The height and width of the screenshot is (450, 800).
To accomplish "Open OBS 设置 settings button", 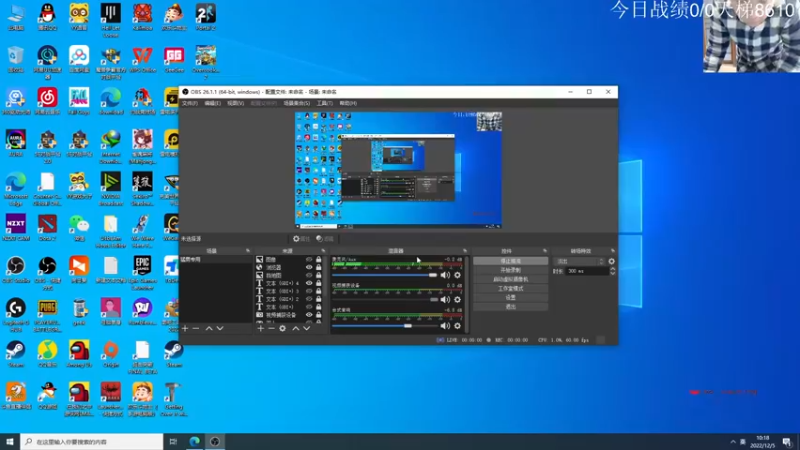I will tap(511, 298).
